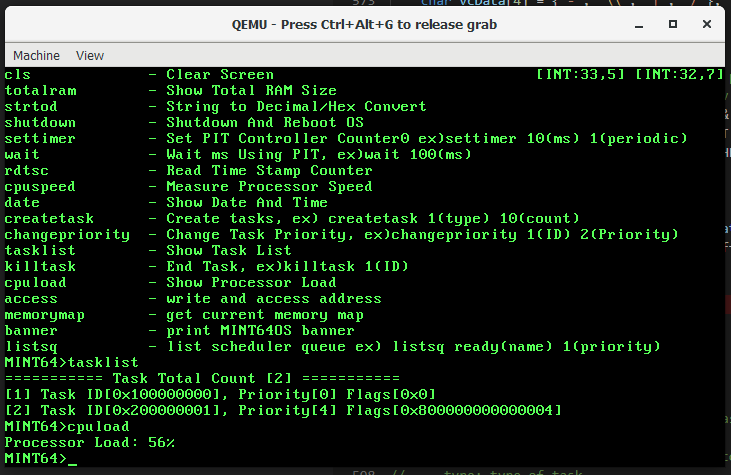Viewport: 731px width, 475px height.
Task: Click the 'changepriority' command name
Action: point(67,235)
